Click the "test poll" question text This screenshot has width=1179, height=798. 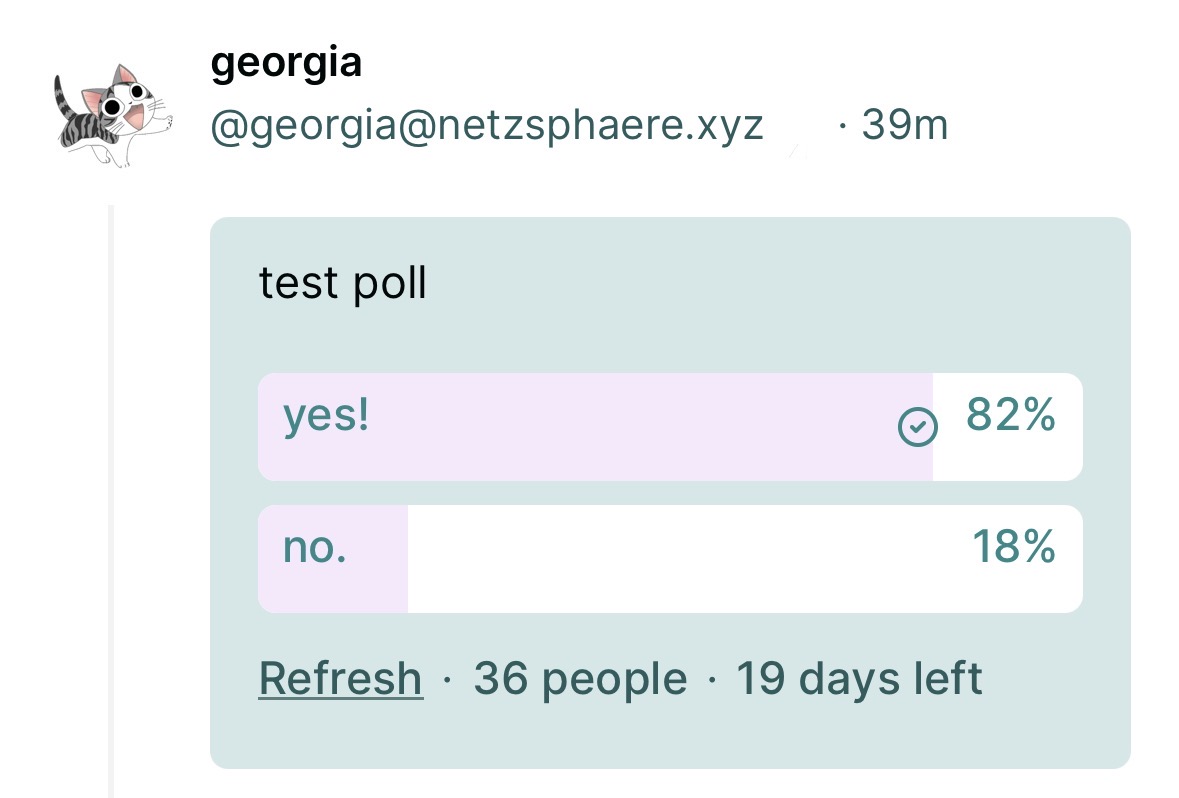[343, 284]
